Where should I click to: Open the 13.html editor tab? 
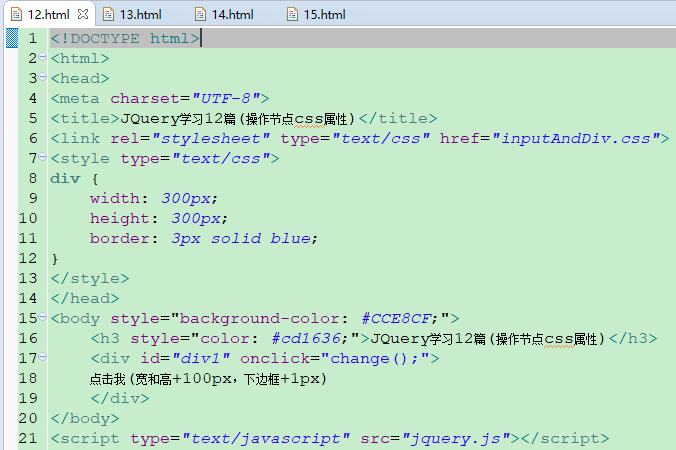[x=140, y=15]
